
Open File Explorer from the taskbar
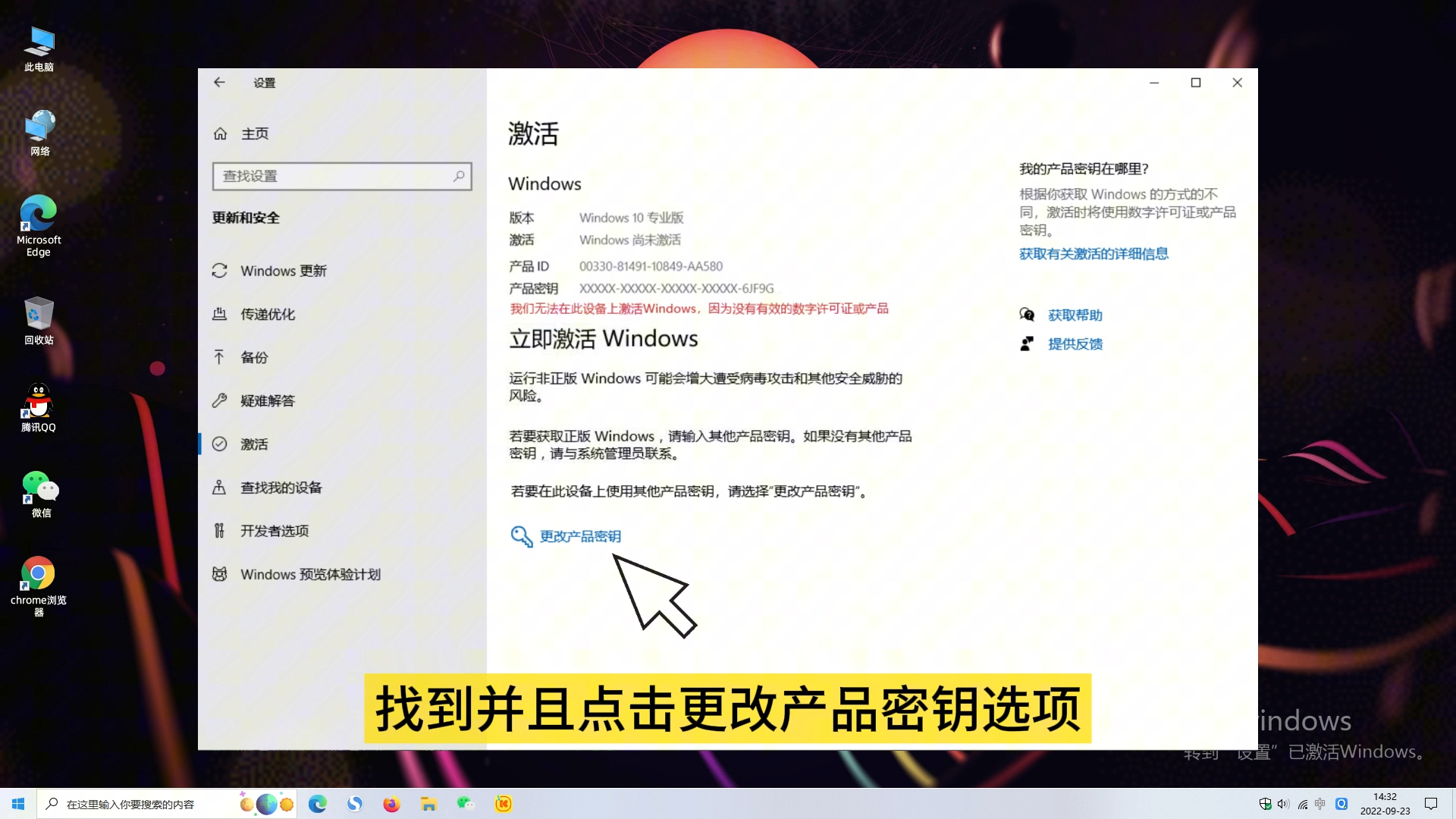click(x=428, y=803)
